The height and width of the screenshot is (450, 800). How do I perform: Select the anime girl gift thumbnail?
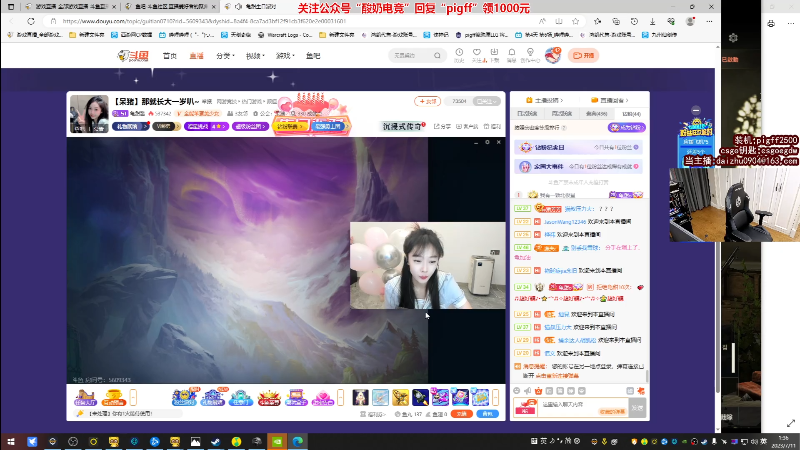pyautogui.click(x=361, y=397)
